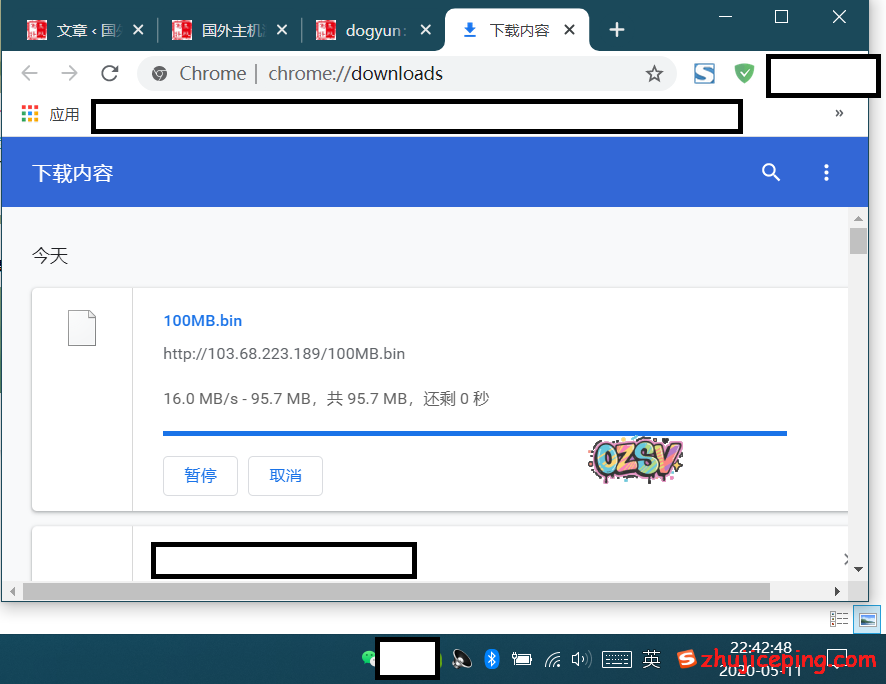Cancel the download with 取消 button
The width and height of the screenshot is (886, 684).
click(285, 476)
